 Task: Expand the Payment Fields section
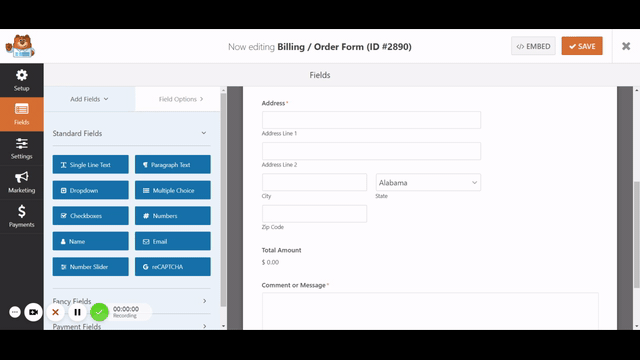click(131, 326)
